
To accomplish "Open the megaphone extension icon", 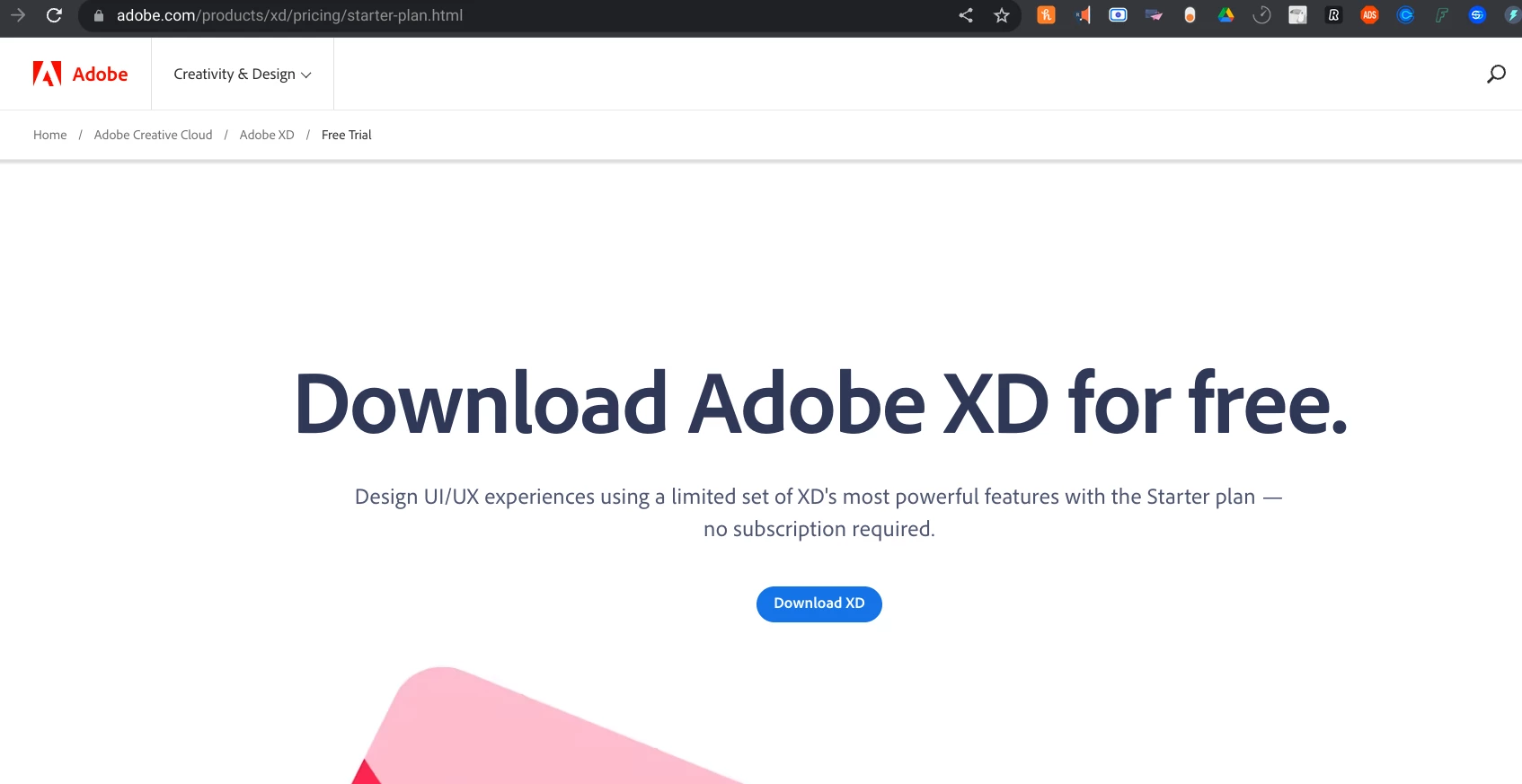I will 1083,14.
